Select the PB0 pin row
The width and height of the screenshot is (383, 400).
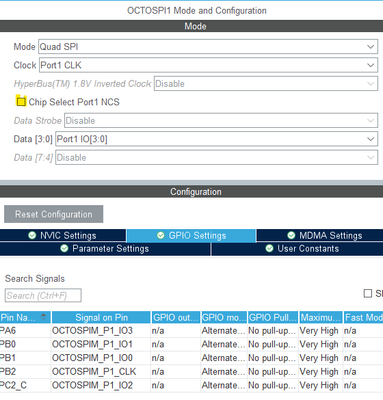191,344
